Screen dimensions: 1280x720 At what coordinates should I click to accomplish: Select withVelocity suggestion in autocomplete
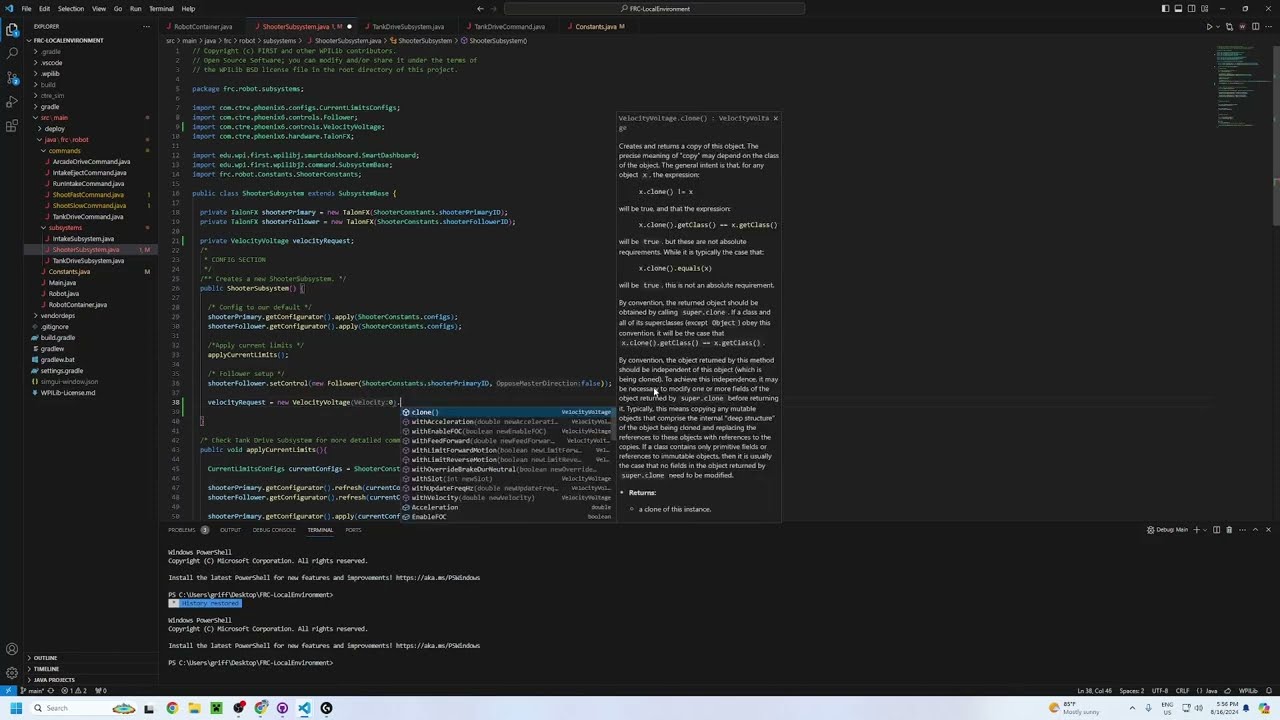click(x=507, y=498)
